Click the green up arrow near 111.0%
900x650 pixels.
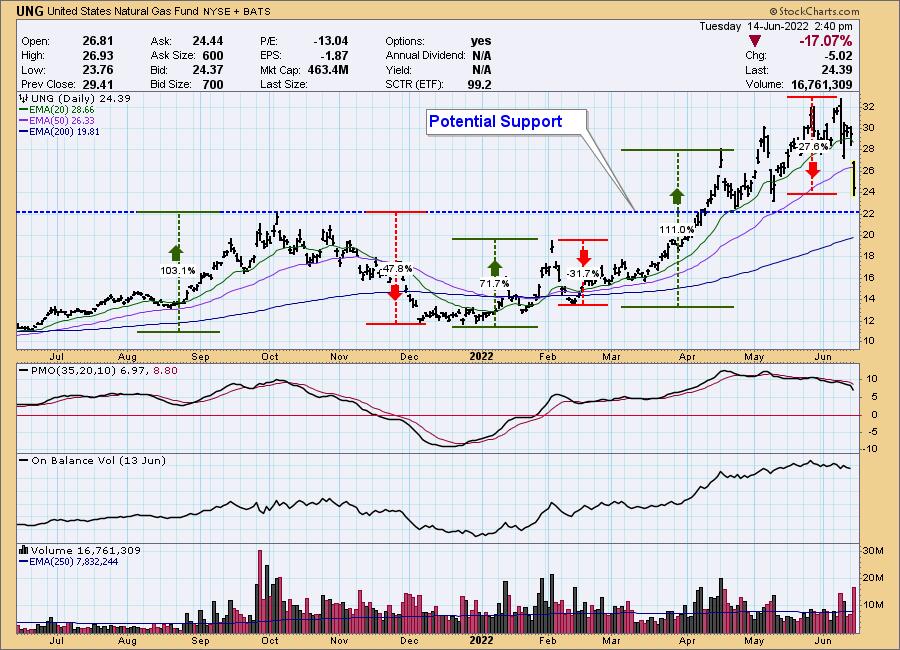(677, 195)
